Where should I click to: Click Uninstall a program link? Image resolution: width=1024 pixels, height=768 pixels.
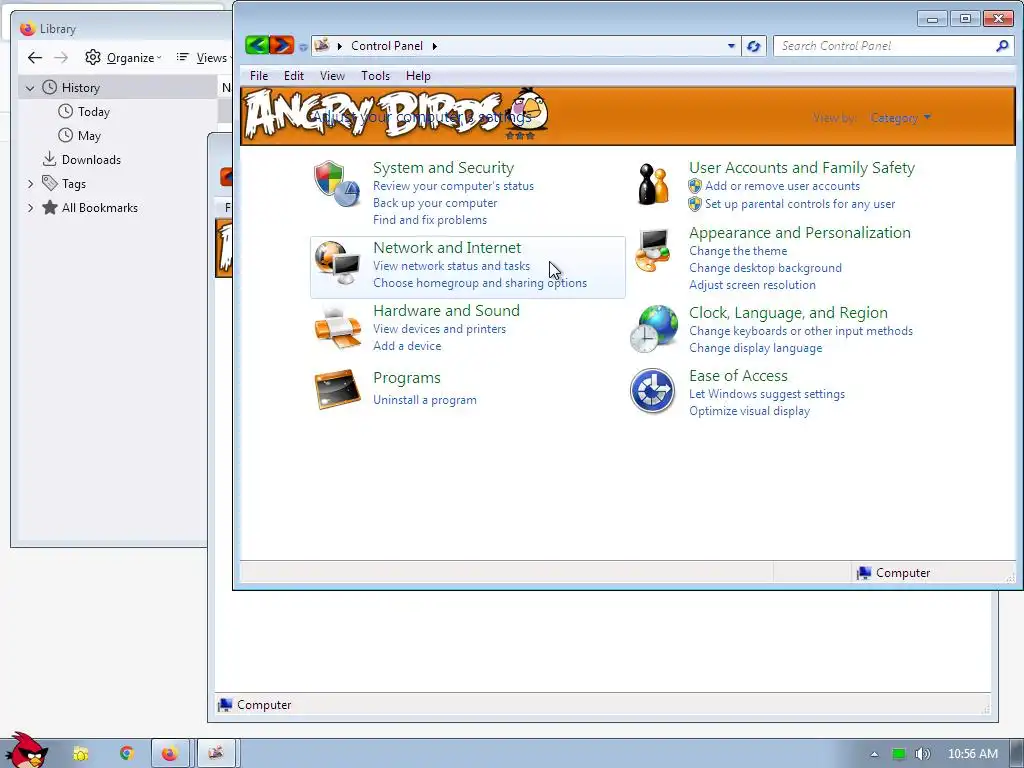pos(424,400)
